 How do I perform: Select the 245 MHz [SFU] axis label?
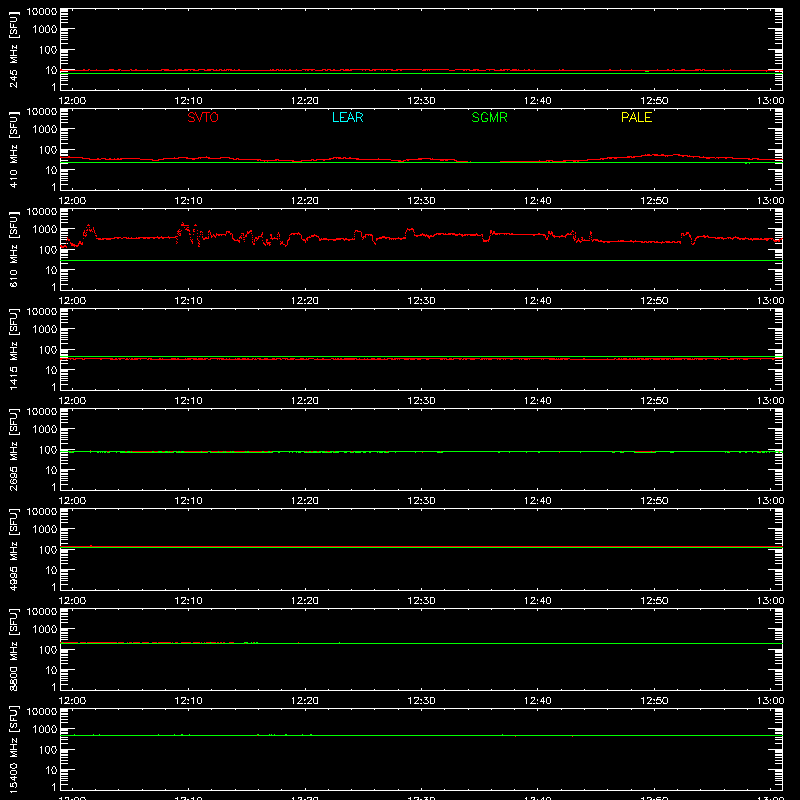[x=13, y=49]
